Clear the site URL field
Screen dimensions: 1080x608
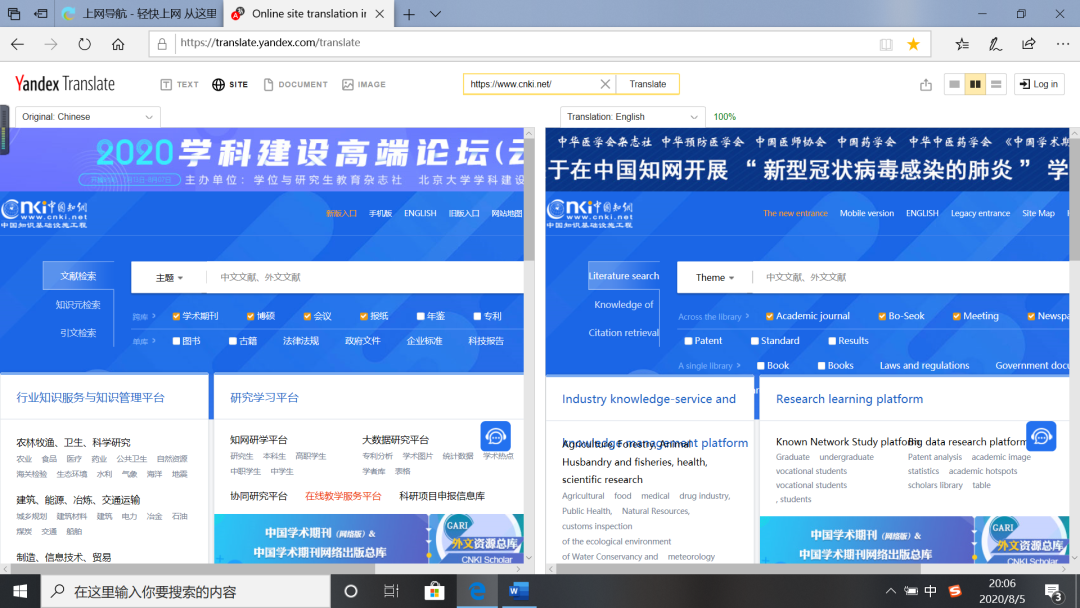coord(605,84)
